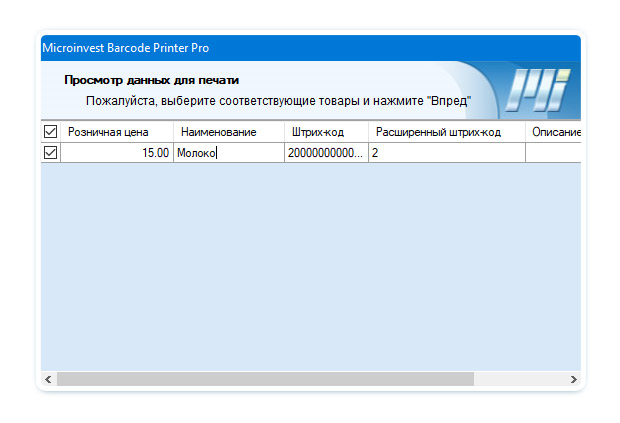This screenshot has height=423, width=620.
Task: Click the Microinvest logo in the header banner
Action: (x=536, y=91)
